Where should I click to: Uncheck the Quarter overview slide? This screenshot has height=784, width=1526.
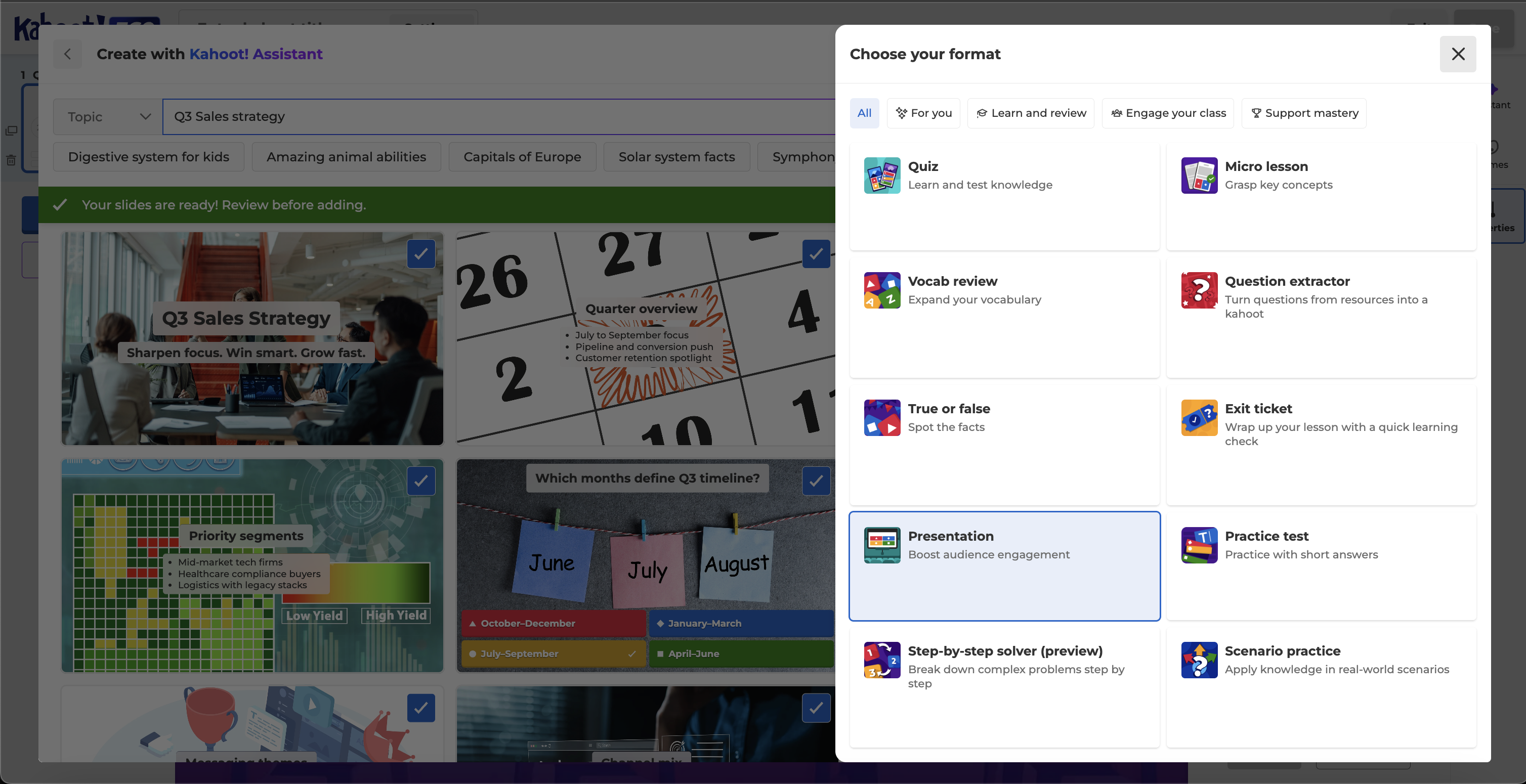click(x=816, y=254)
